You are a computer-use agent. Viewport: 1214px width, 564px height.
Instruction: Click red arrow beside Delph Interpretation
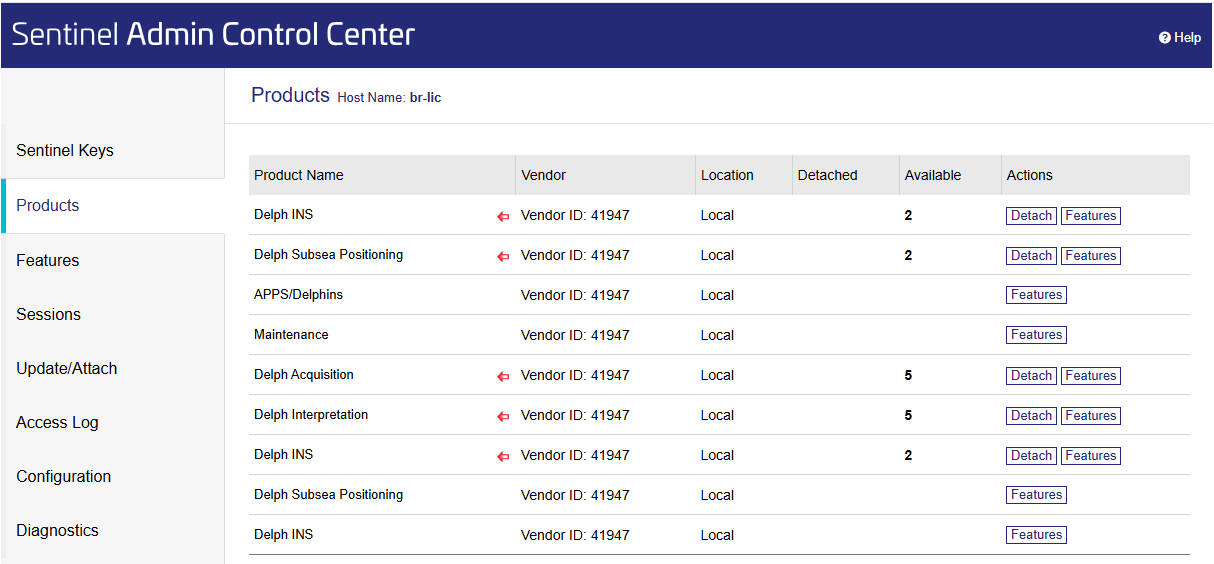click(x=503, y=416)
